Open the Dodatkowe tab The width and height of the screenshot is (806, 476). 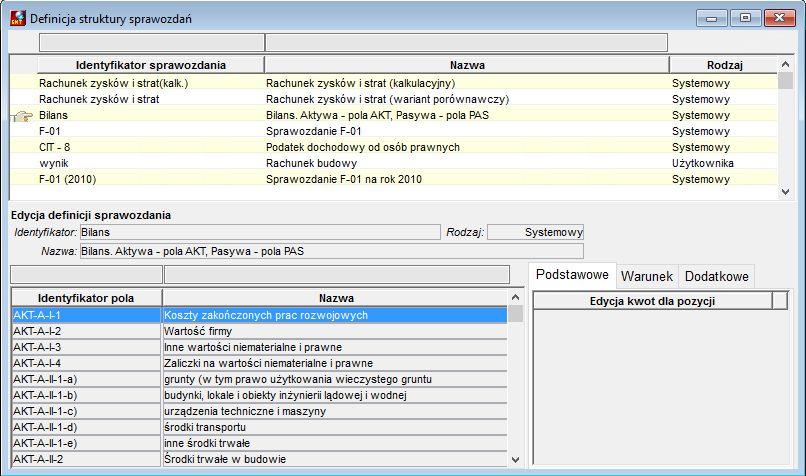click(717, 276)
